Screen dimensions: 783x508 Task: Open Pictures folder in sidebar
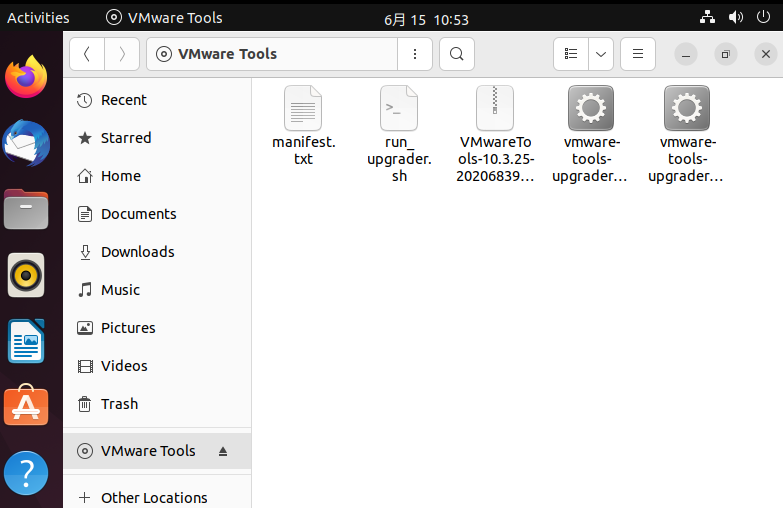click(157, 328)
